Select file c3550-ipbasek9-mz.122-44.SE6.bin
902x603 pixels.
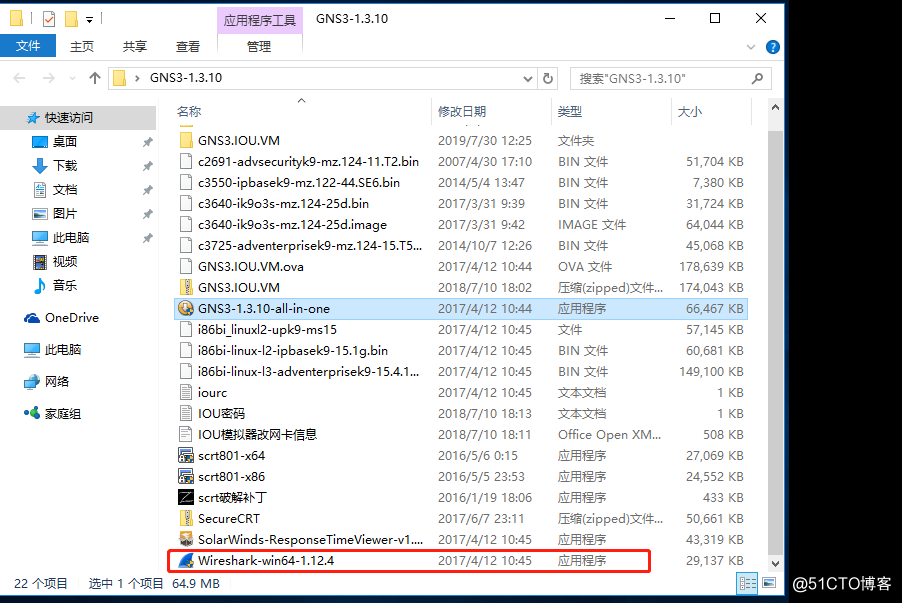(x=460, y=182)
